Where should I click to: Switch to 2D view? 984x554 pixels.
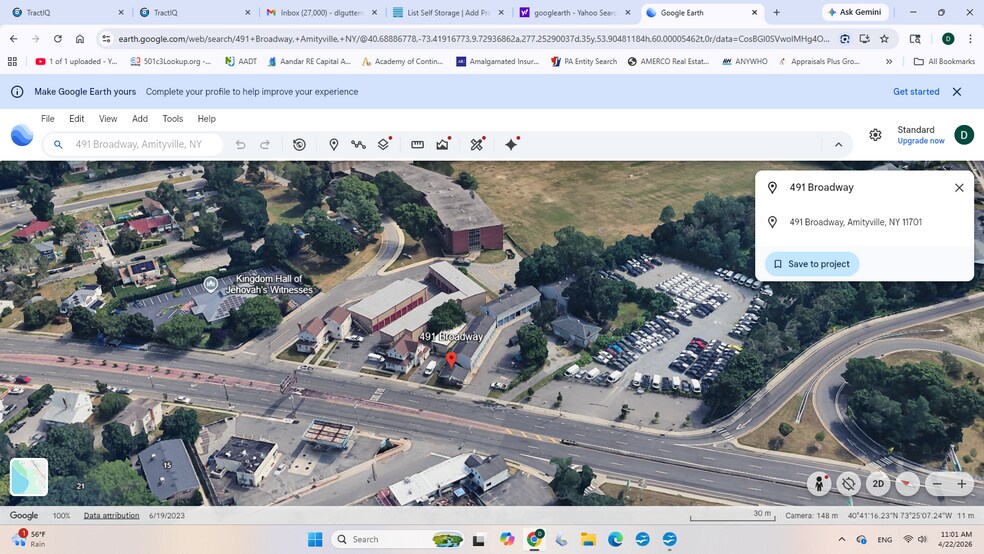(878, 484)
